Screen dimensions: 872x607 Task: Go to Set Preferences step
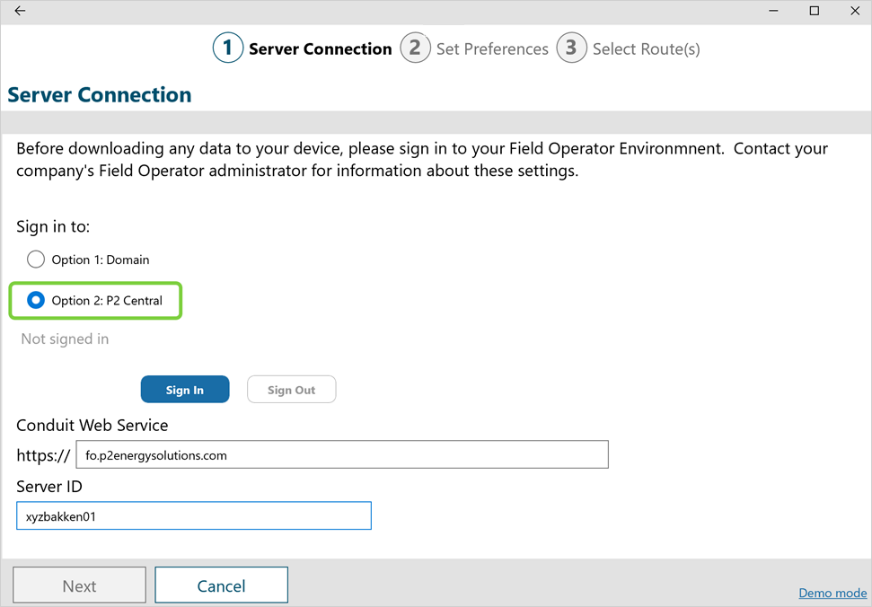(x=492, y=49)
